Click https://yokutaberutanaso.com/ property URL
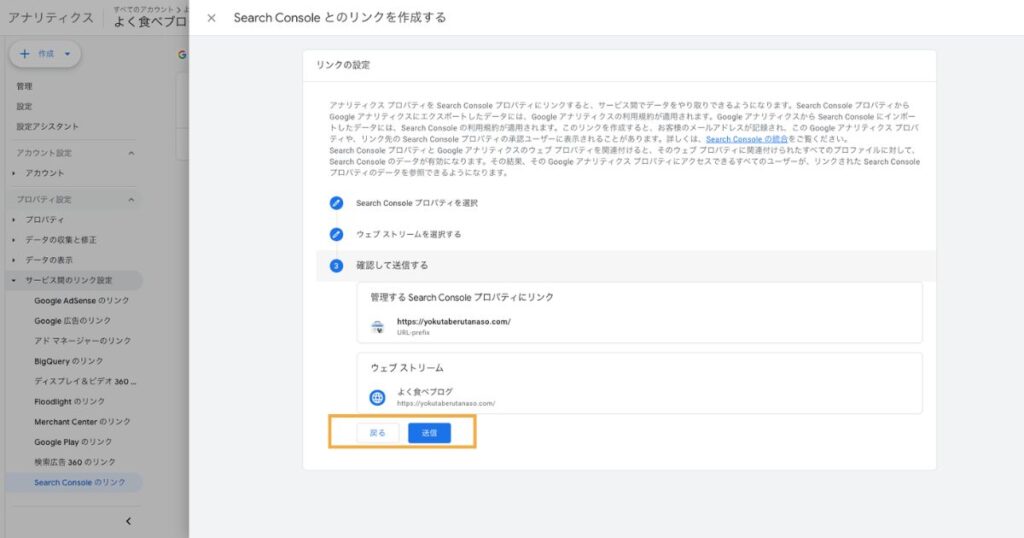 point(454,321)
